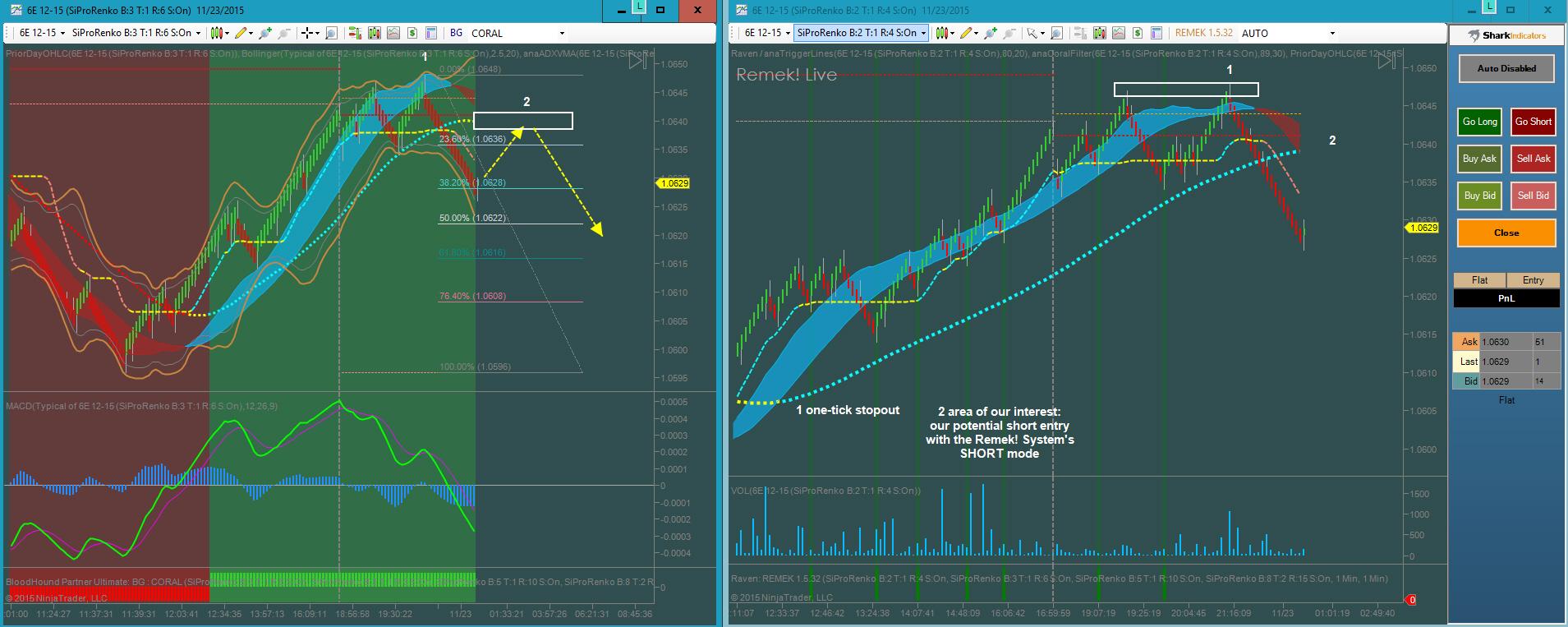Click zoom out magnifier in right chart toolbar
1568x627 pixels.
coord(1009,33)
